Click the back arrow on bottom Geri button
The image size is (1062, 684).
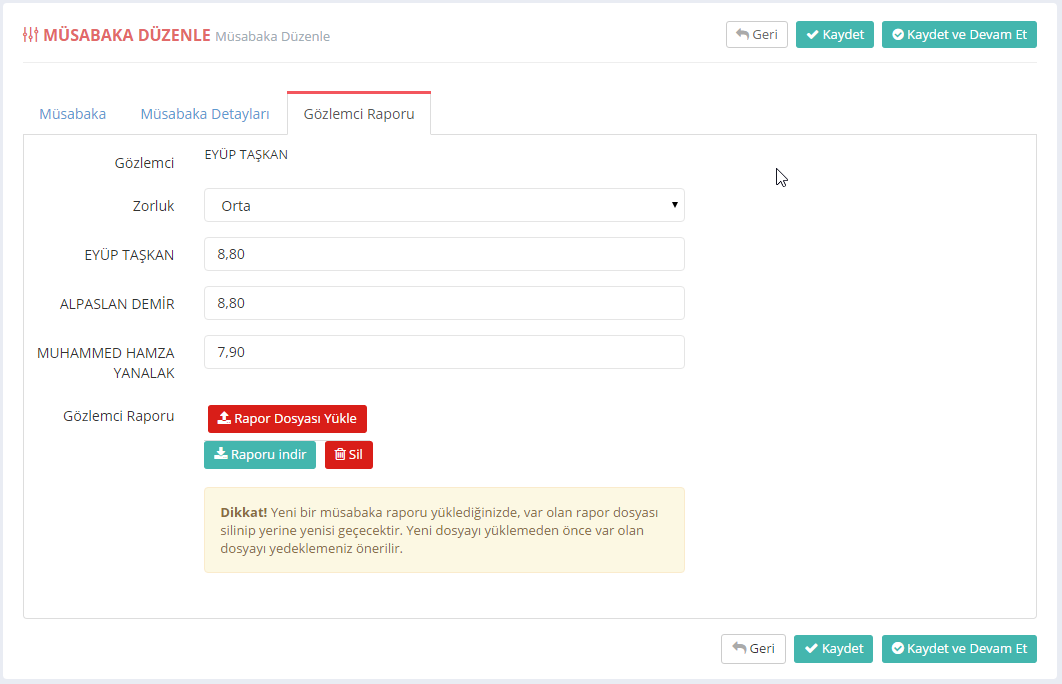click(x=739, y=649)
